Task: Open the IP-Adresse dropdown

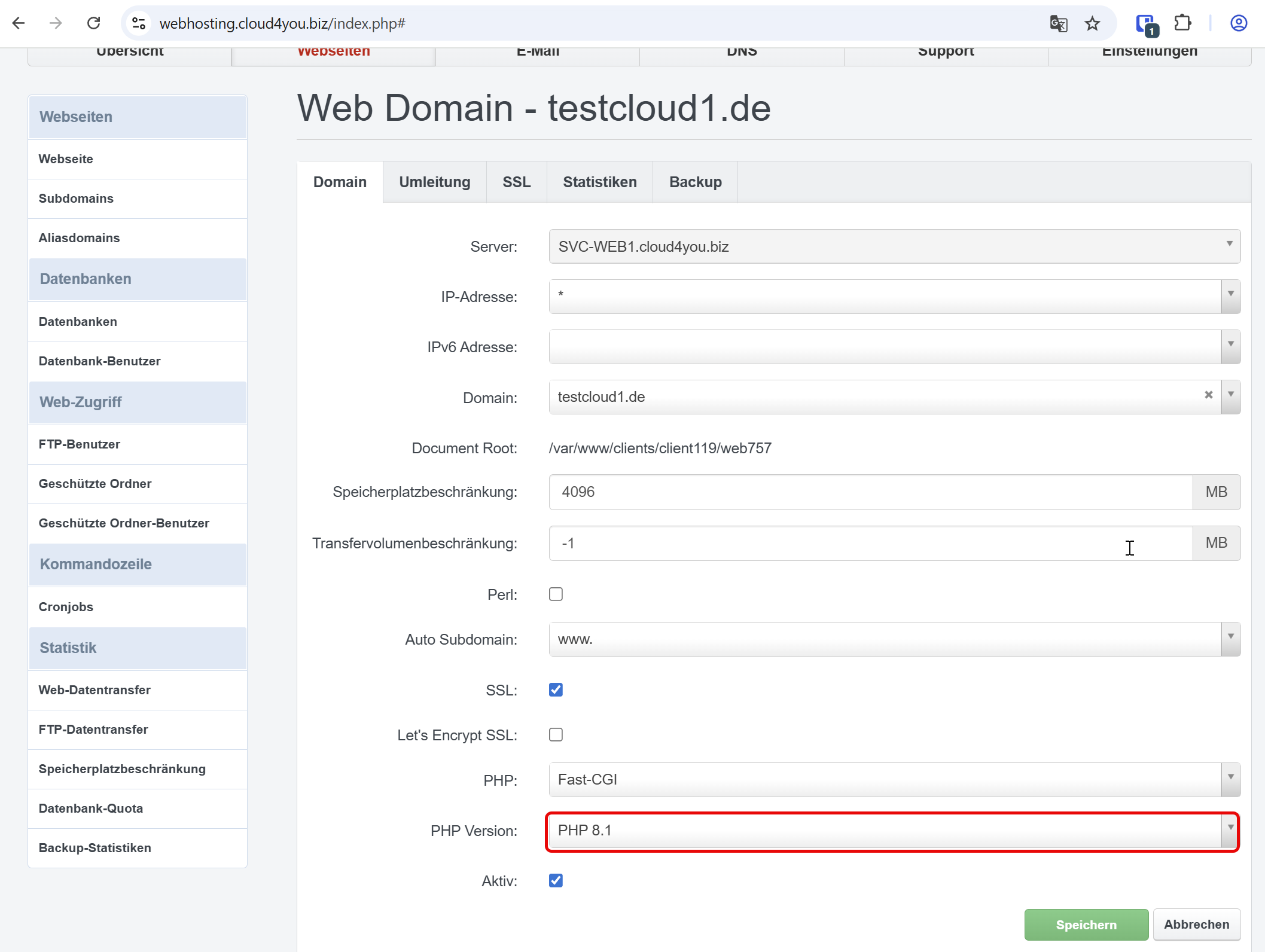Action: pyautogui.click(x=894, y=297)
